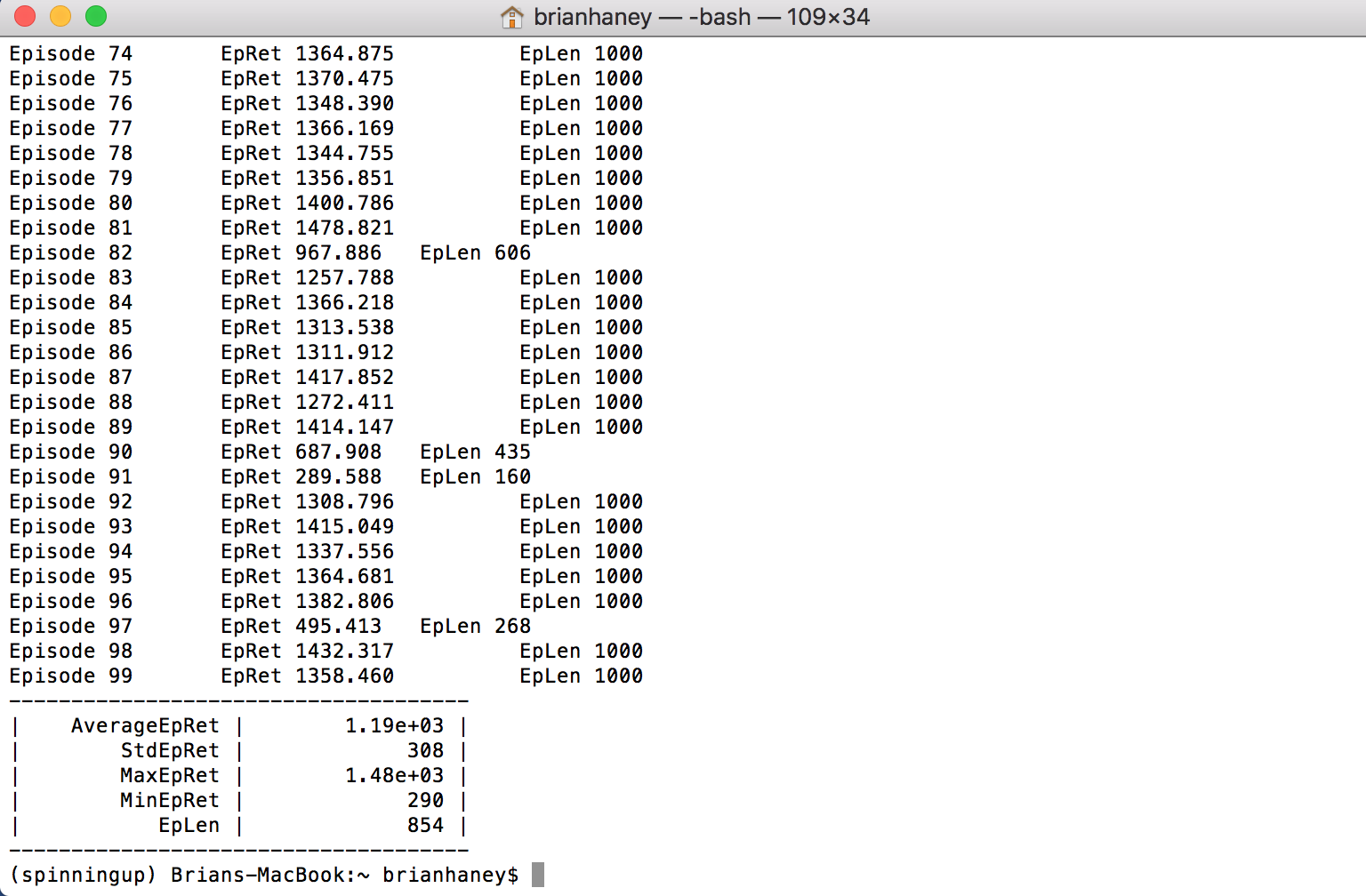Select the value 'EpRet 1366.169'

(x=308, y=128)
